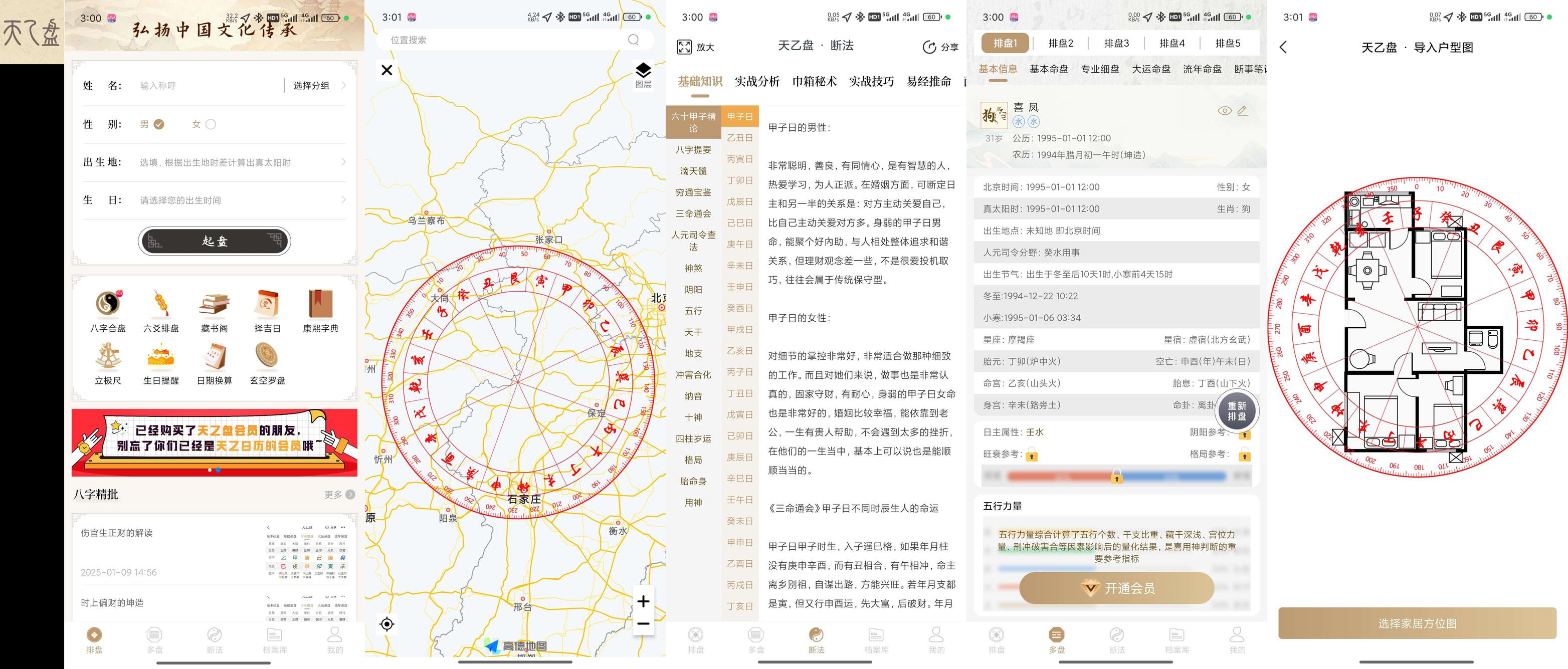This screenshot has height=669, width=1568.
Task: Zoom in the map with plus button
Action: point(643,601)
